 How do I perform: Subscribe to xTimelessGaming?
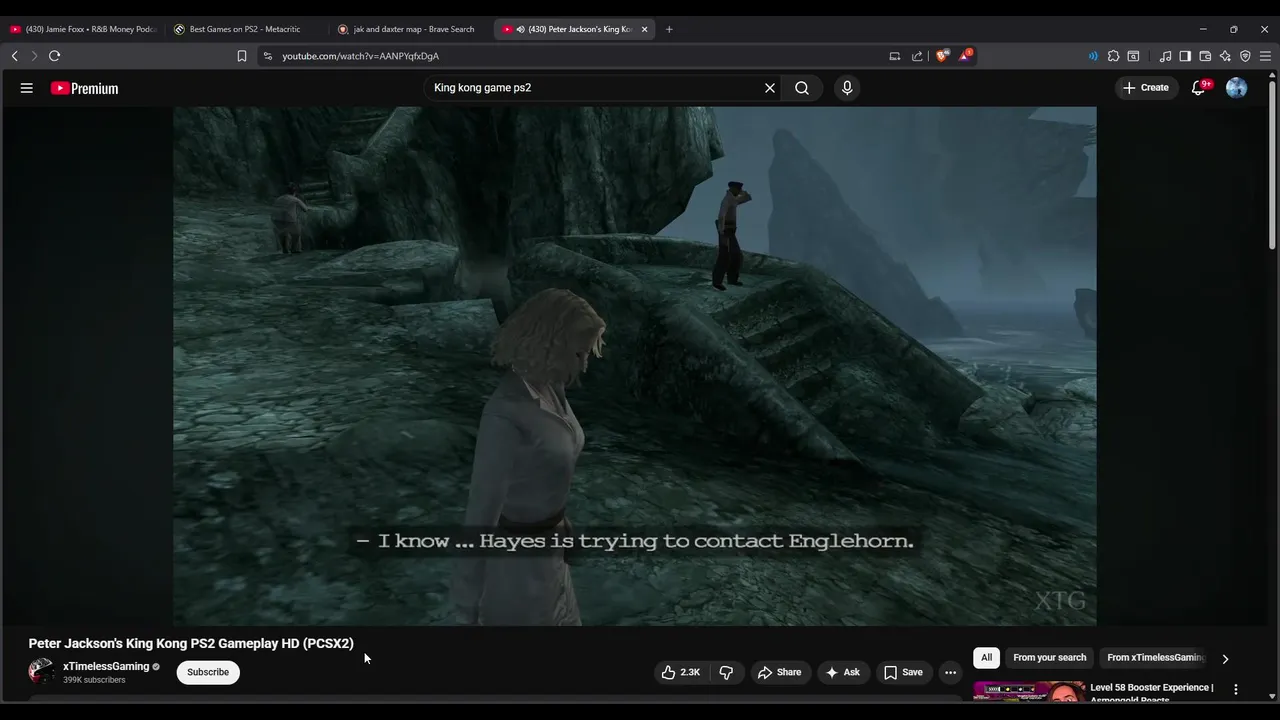208,672
